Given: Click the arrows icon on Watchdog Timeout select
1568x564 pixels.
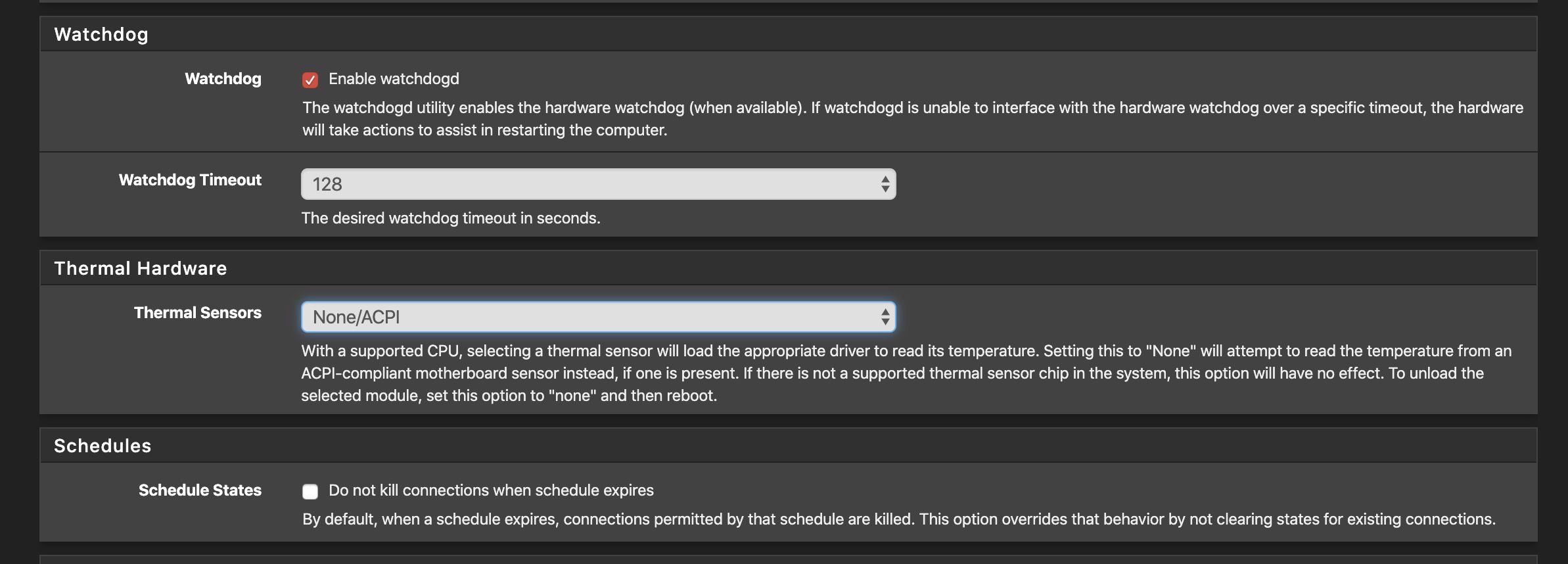Looking at the screenshot, I should point(885,184).
